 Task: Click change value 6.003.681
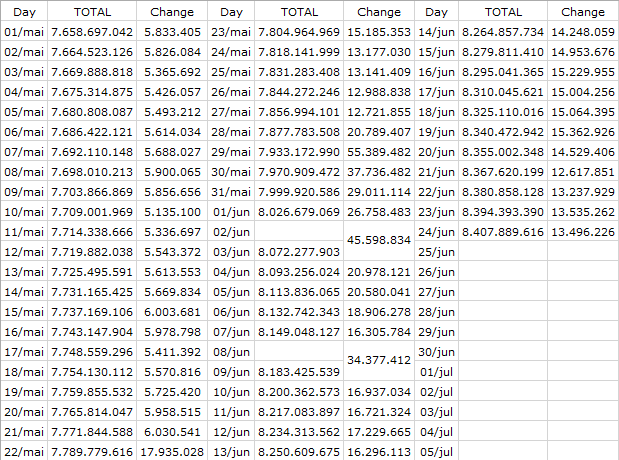172,312
